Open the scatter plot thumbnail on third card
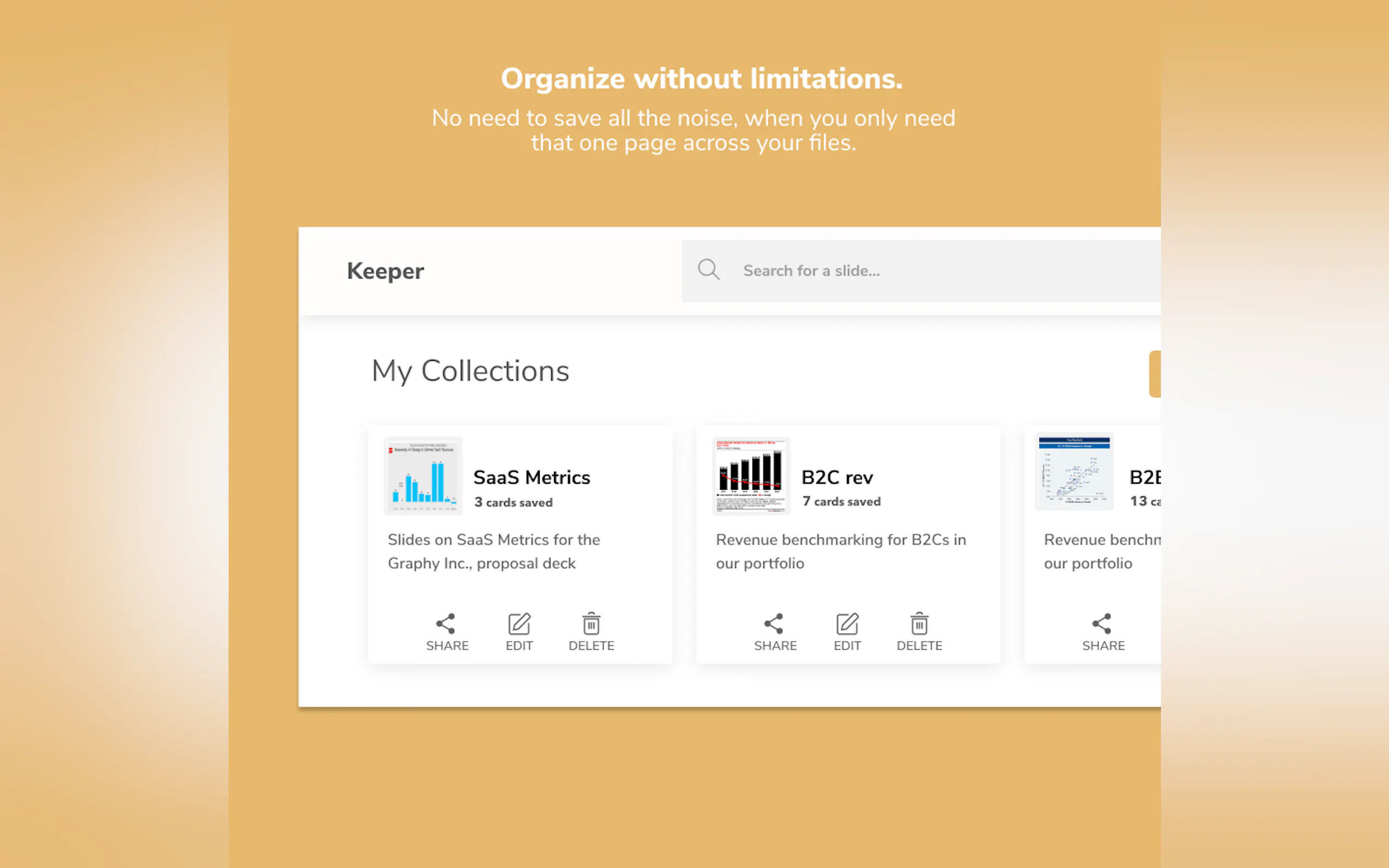Image resolution: width=1389 pixels, height=868 pixels. pos(1075,472)
